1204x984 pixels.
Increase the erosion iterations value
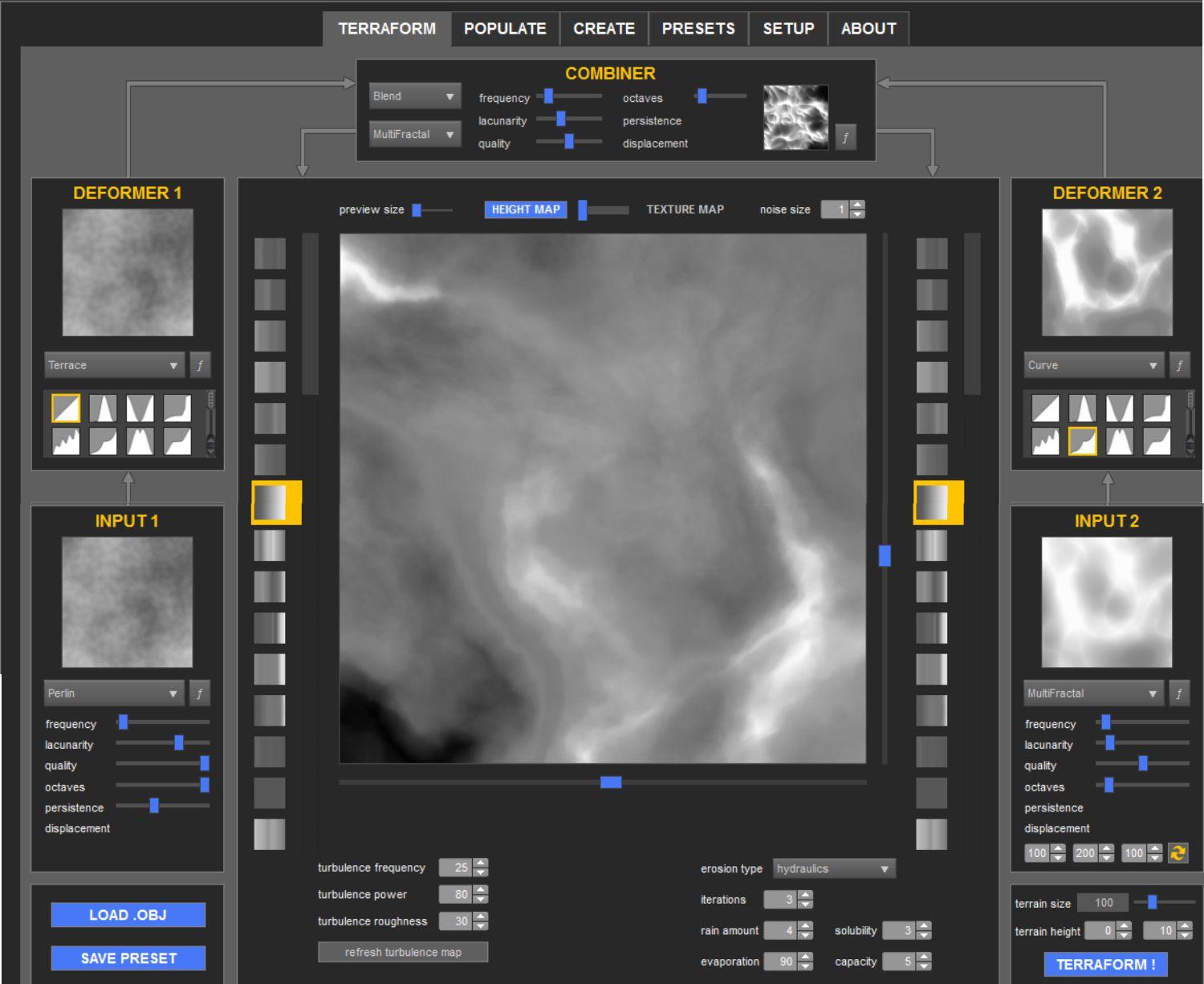[806, 895]
